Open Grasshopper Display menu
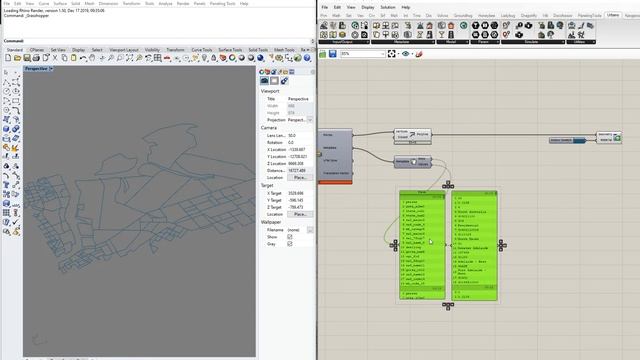 pos(368,7)
